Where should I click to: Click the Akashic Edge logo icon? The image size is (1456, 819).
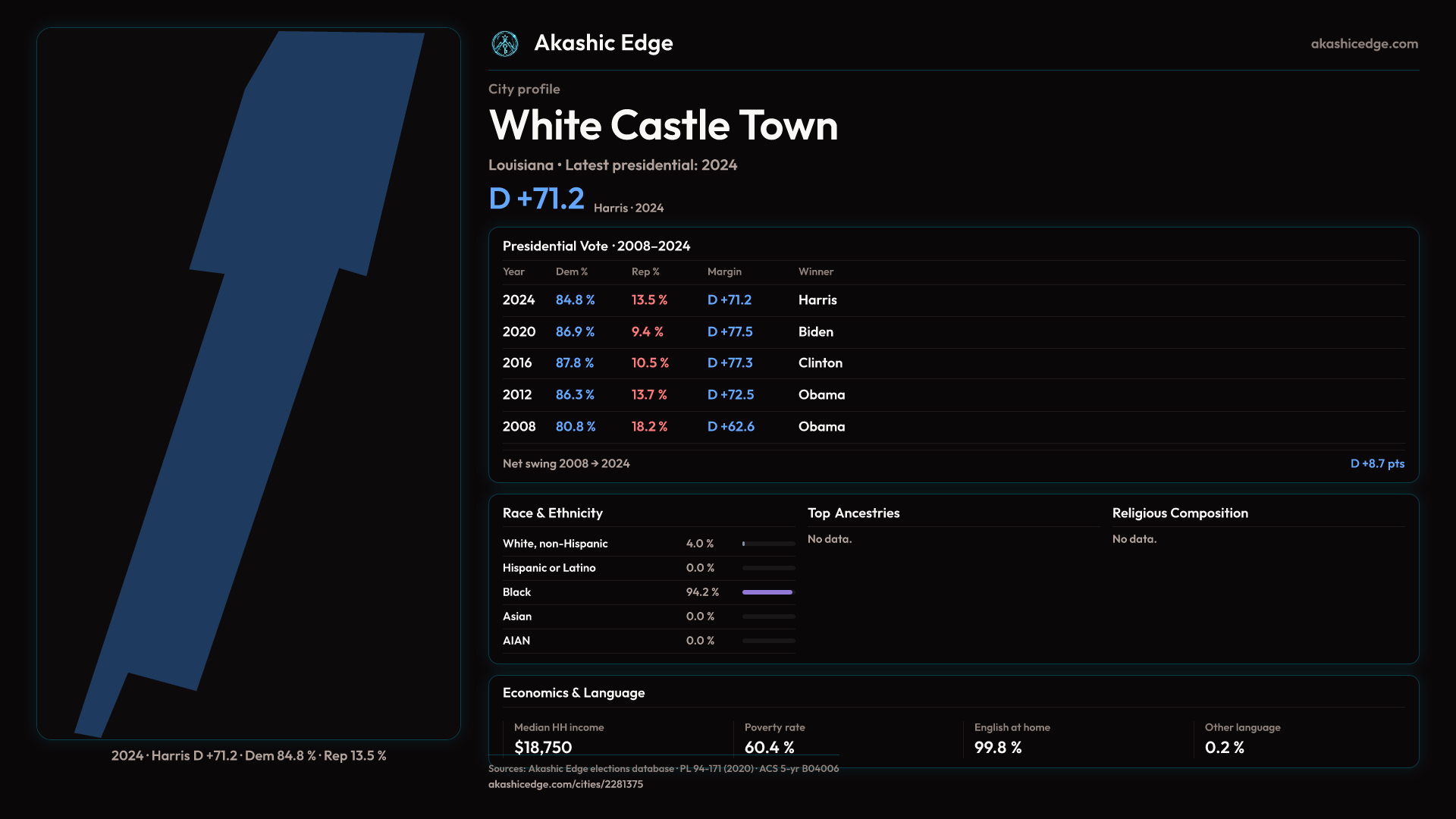504,44
